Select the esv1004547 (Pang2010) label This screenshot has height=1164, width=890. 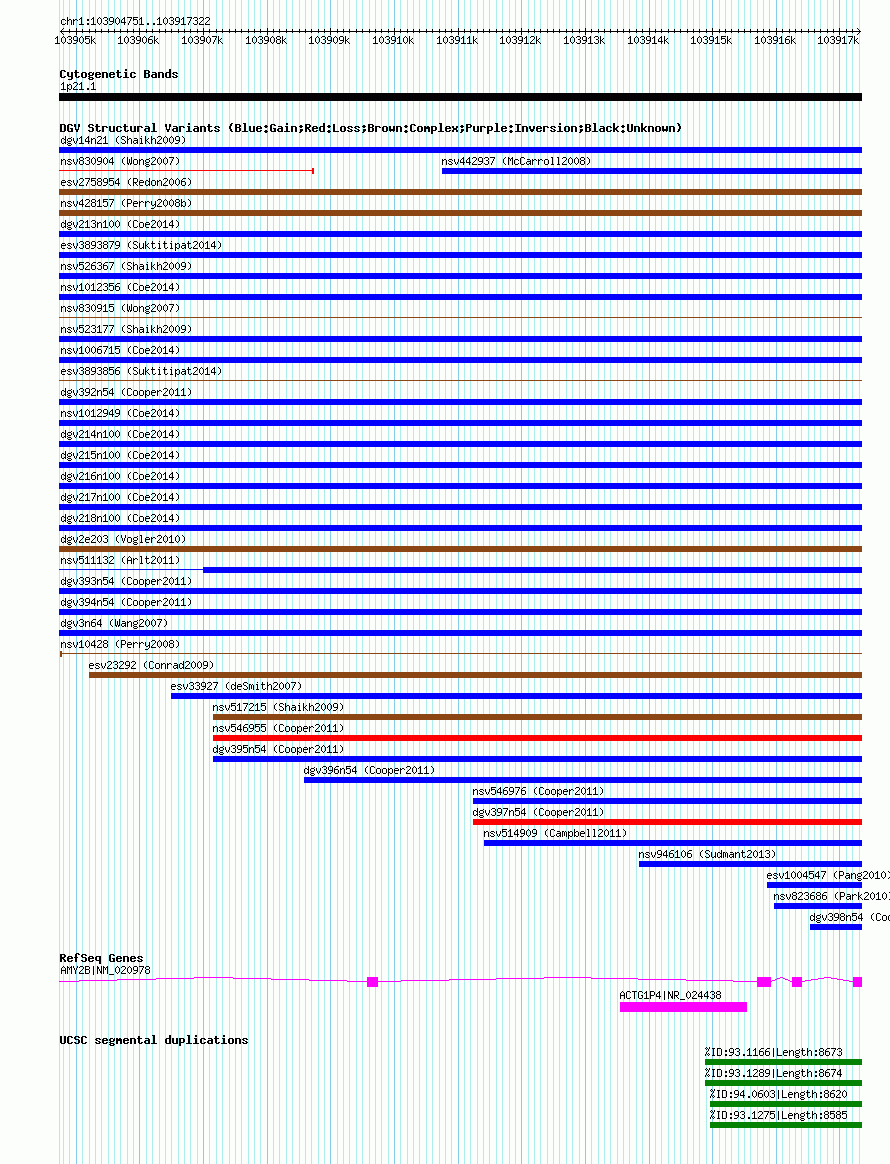tap(828, 875)
